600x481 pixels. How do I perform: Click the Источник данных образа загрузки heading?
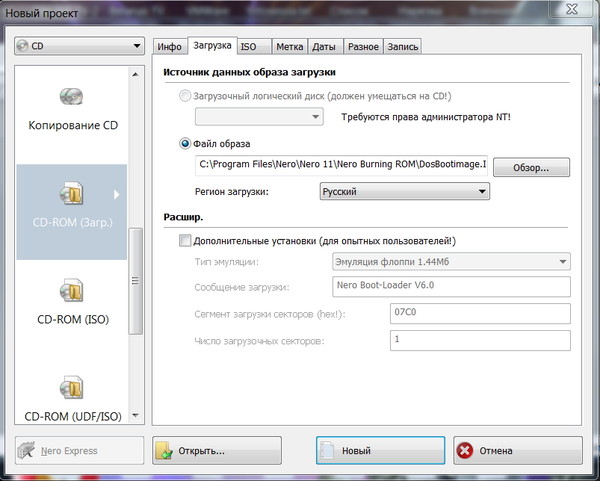[249, 72]
